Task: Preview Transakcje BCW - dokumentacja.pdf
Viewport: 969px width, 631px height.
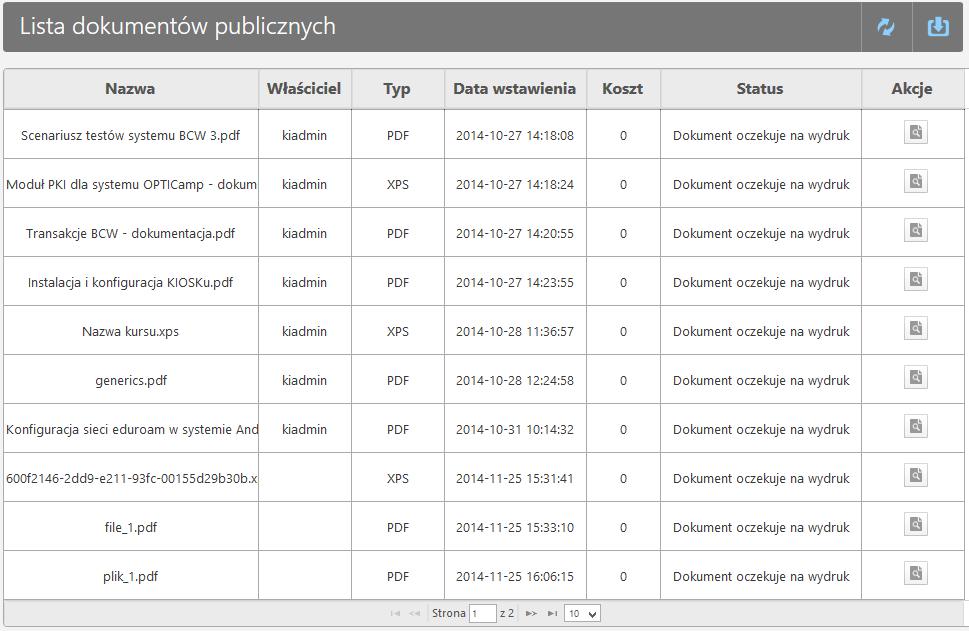Action: coord(916,230)
